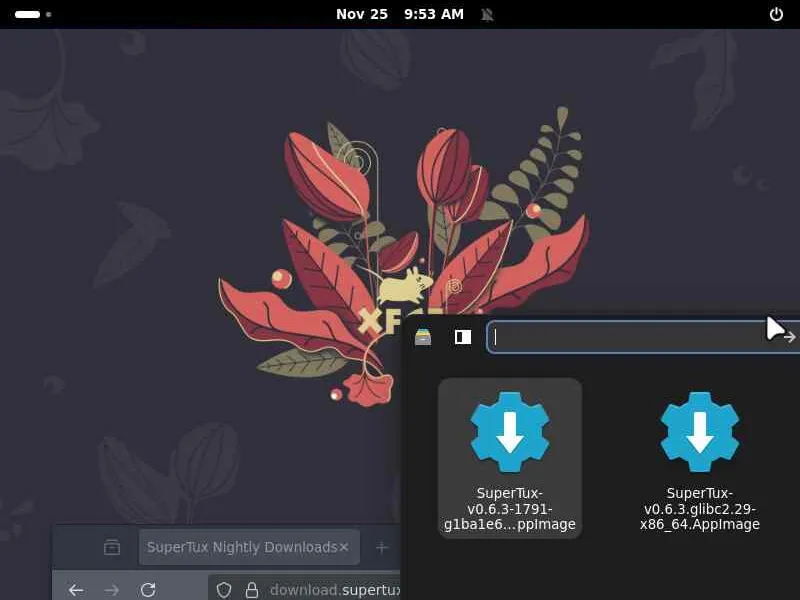The width and height of the screenshot is (800, 600).
Task: Click the SuperTux-v0.6.3.glibc2.29-x86_64.AppImage filename label
Action: pyautogui.click(x=699, y=509)
